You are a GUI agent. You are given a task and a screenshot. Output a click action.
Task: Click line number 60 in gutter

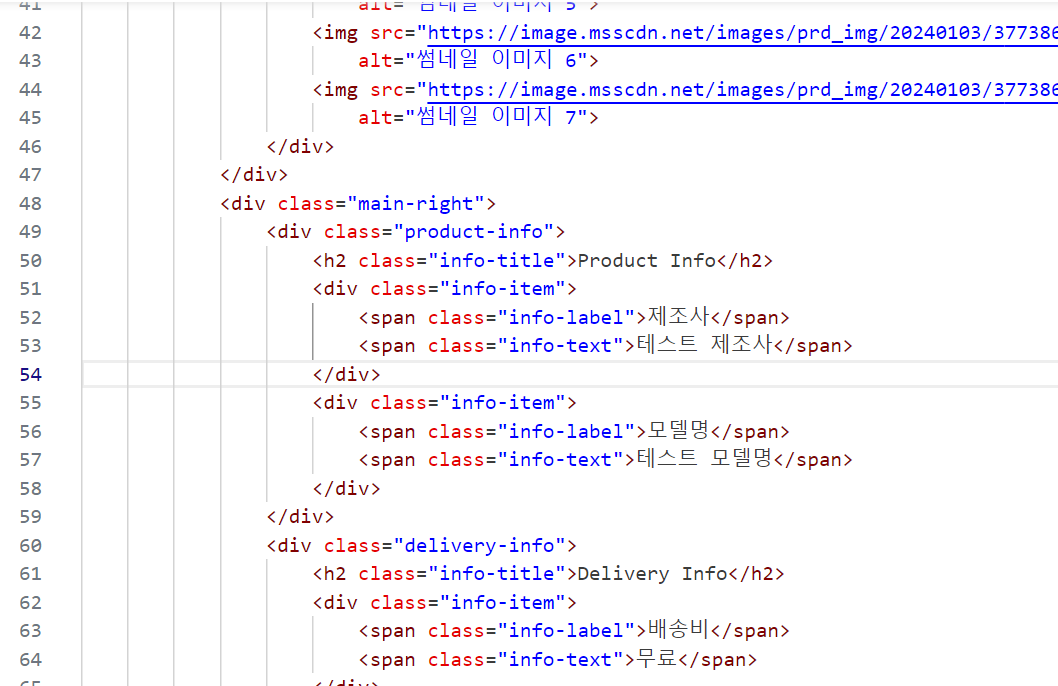[30, 546]
